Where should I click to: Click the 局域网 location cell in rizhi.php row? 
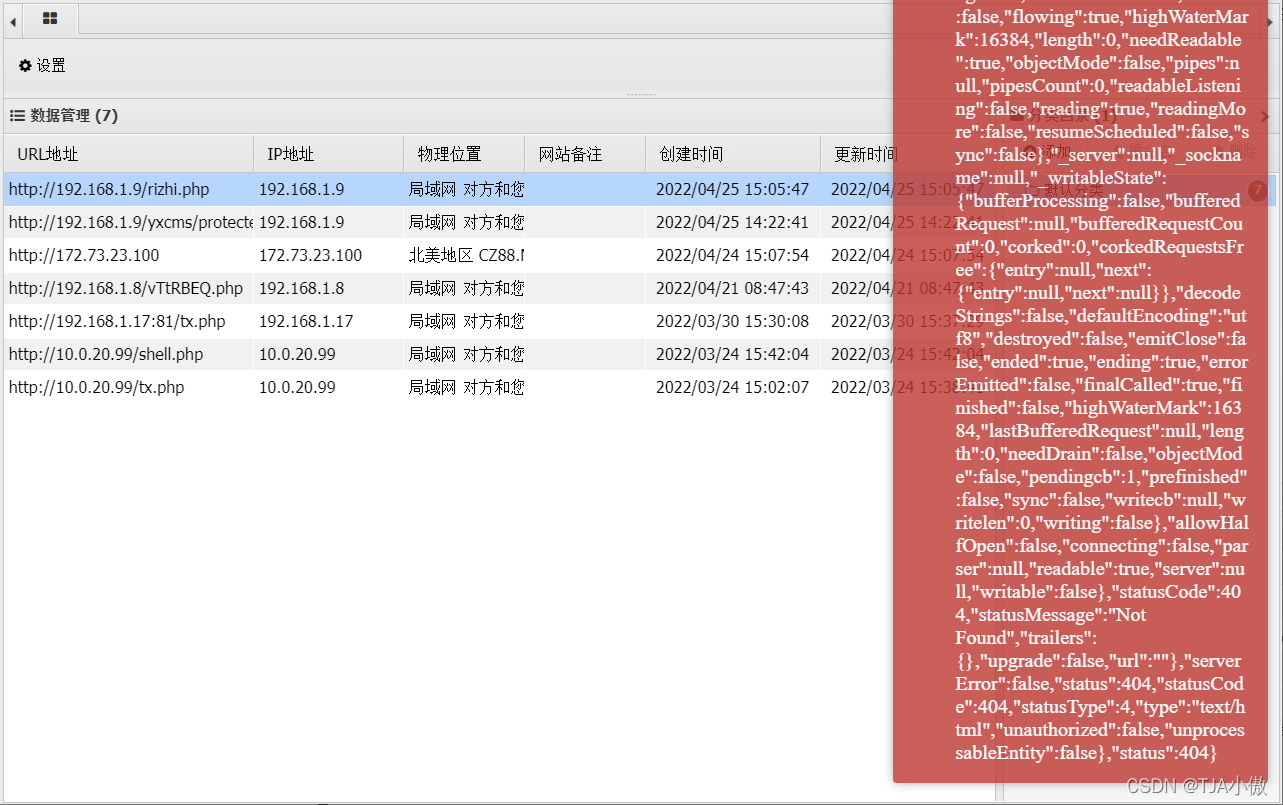click(464, 189)
